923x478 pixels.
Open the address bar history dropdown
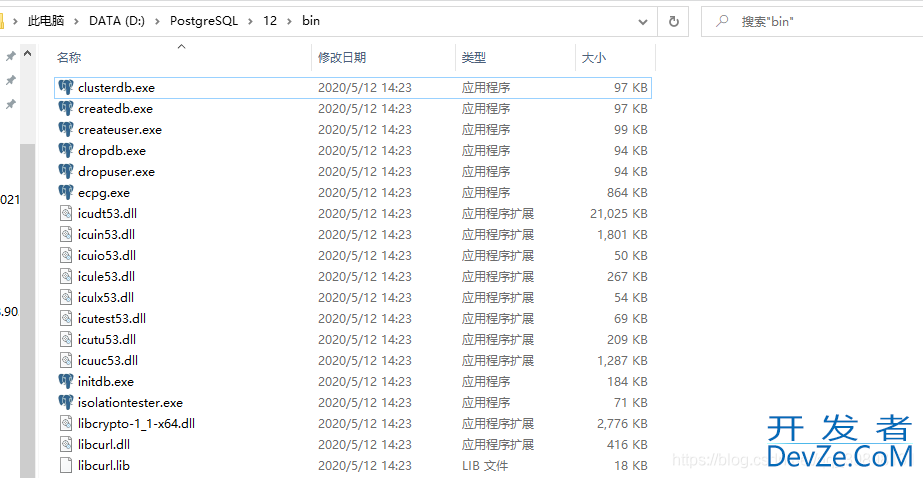(643, 22)
